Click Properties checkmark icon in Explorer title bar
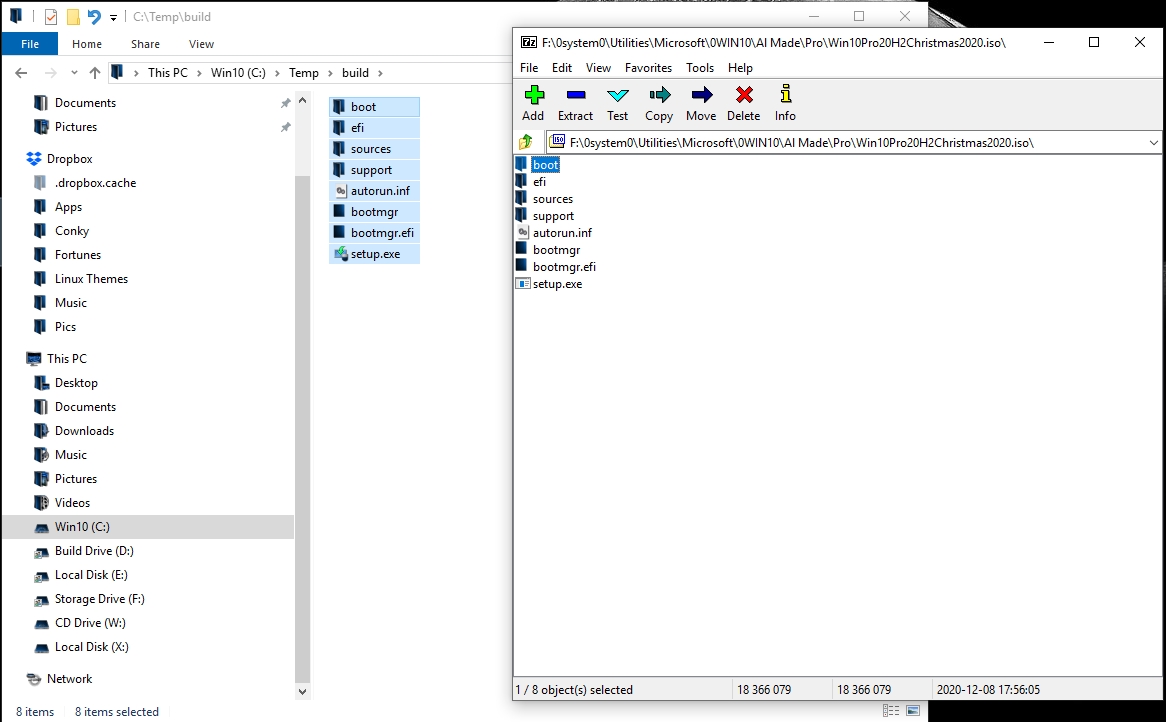This screenshot has width=1166, height=722. click(x=51, y=16)
